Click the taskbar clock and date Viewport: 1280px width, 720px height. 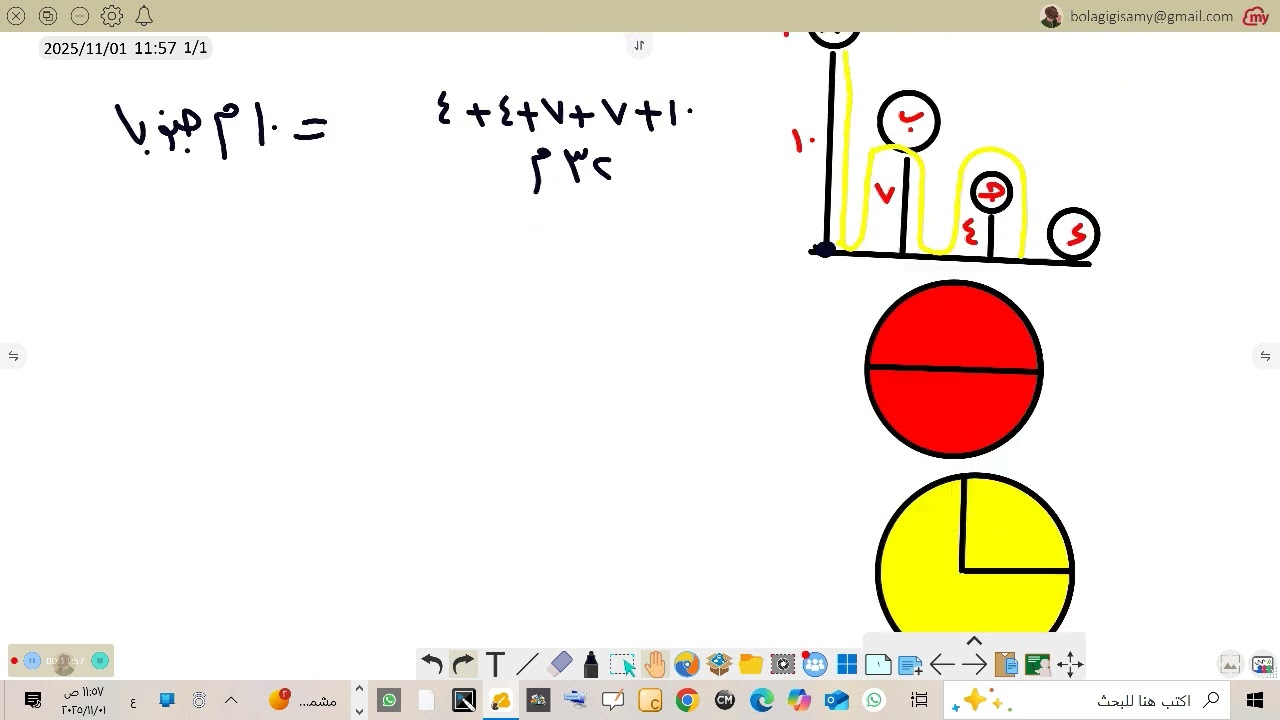[83, 700]
